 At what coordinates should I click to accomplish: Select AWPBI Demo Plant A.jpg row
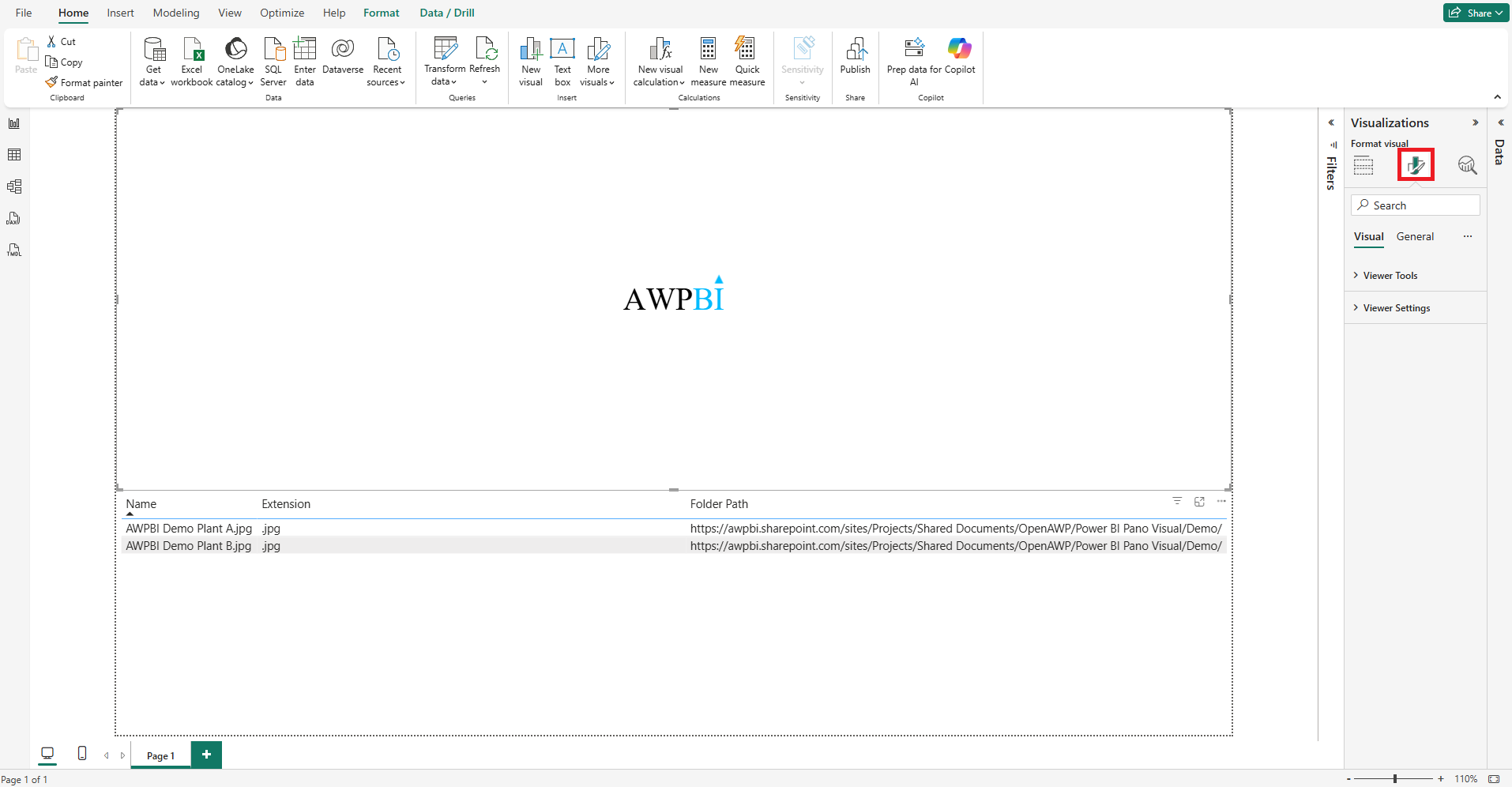click(675, 529)
